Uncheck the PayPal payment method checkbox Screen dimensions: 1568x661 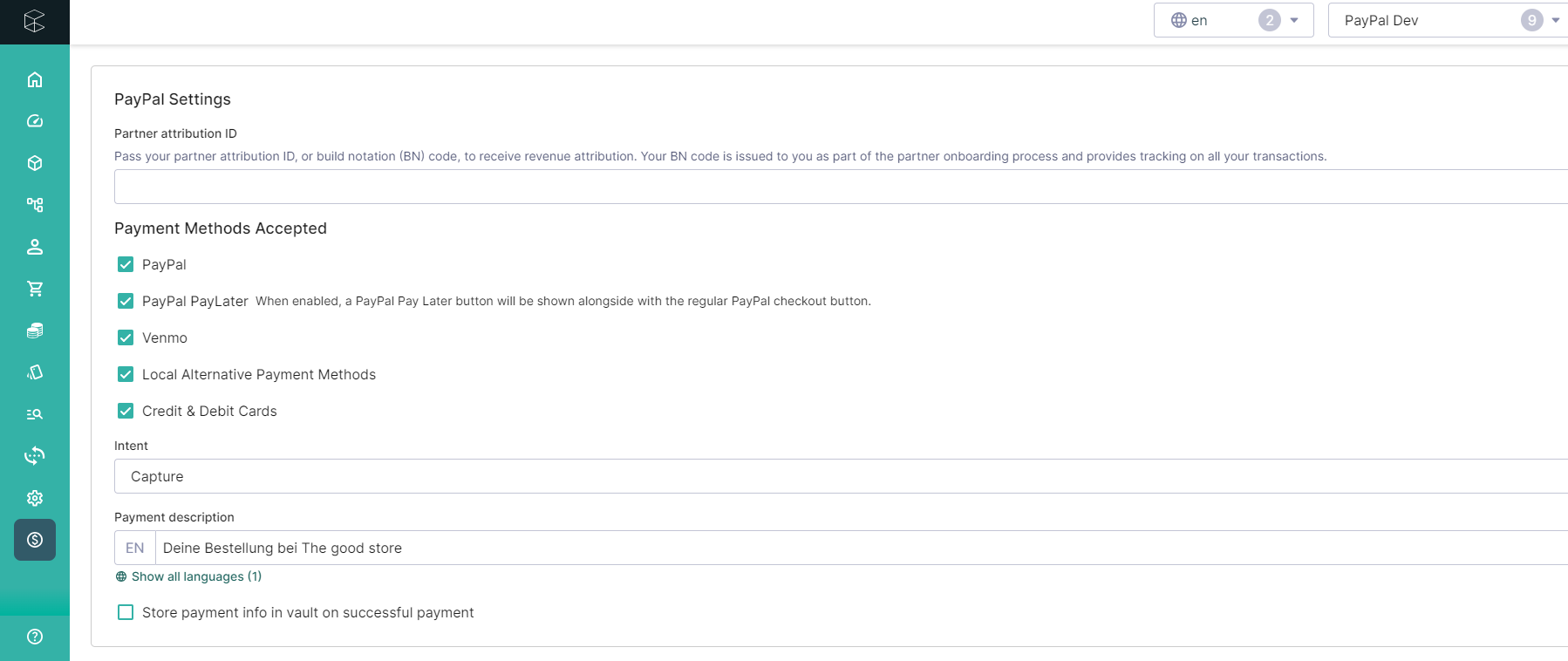pyautogui.click(x=126, y=264)
